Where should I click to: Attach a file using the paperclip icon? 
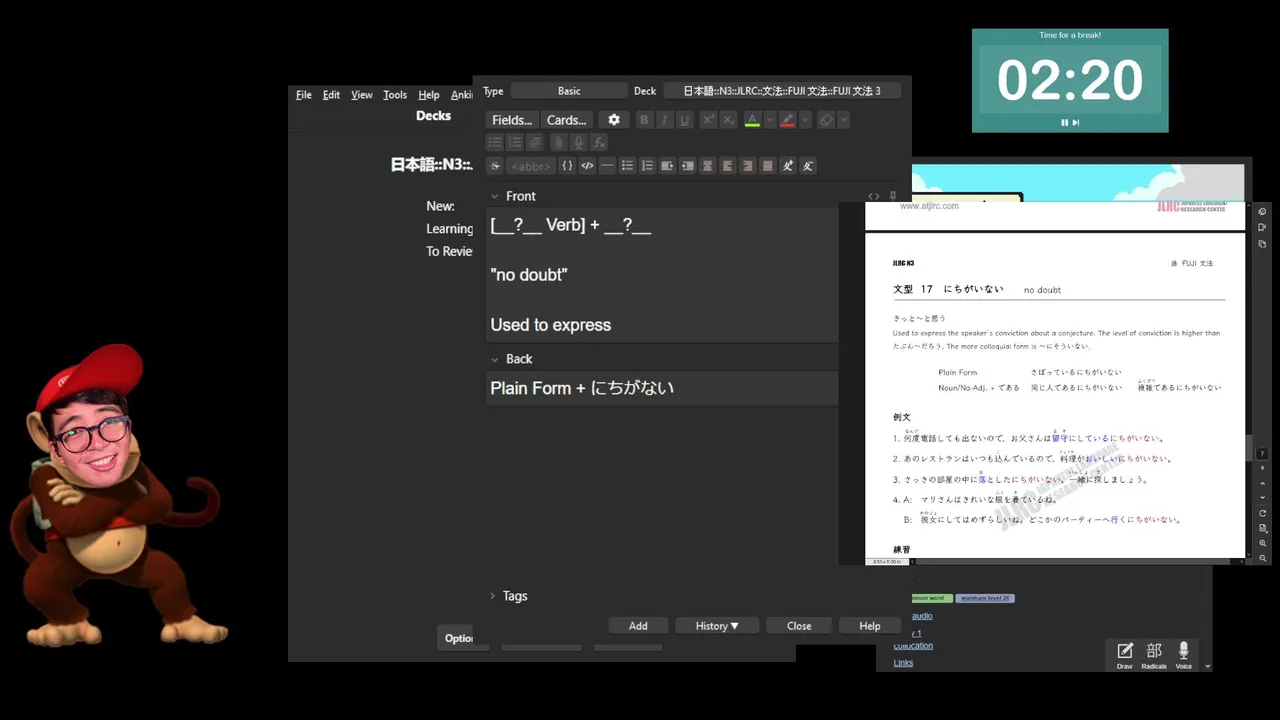click(x=558, y=143)
